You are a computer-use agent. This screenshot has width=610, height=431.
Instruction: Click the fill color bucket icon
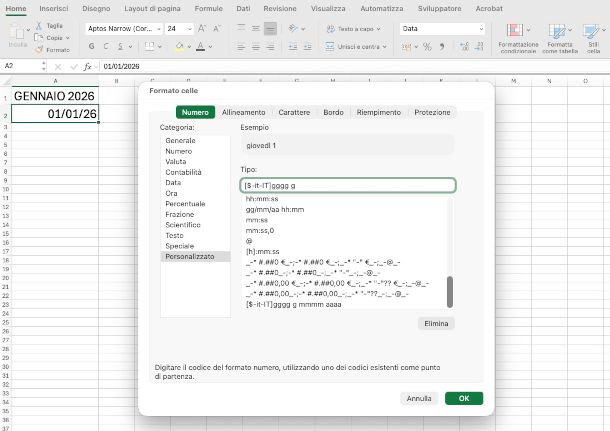tap(179, 47)
